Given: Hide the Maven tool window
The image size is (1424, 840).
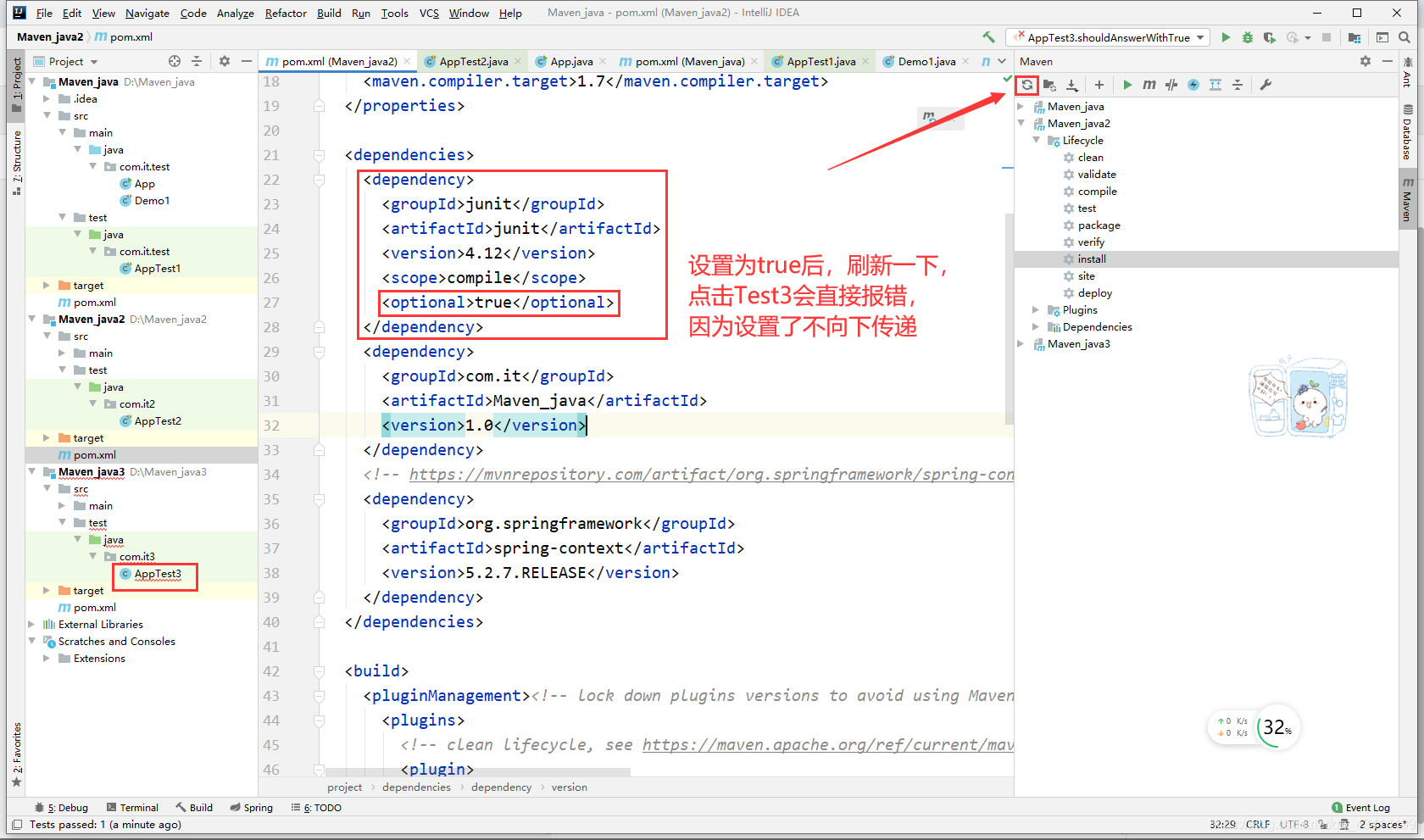Looking at the screenshot, I should click(x=1387, y=61).
